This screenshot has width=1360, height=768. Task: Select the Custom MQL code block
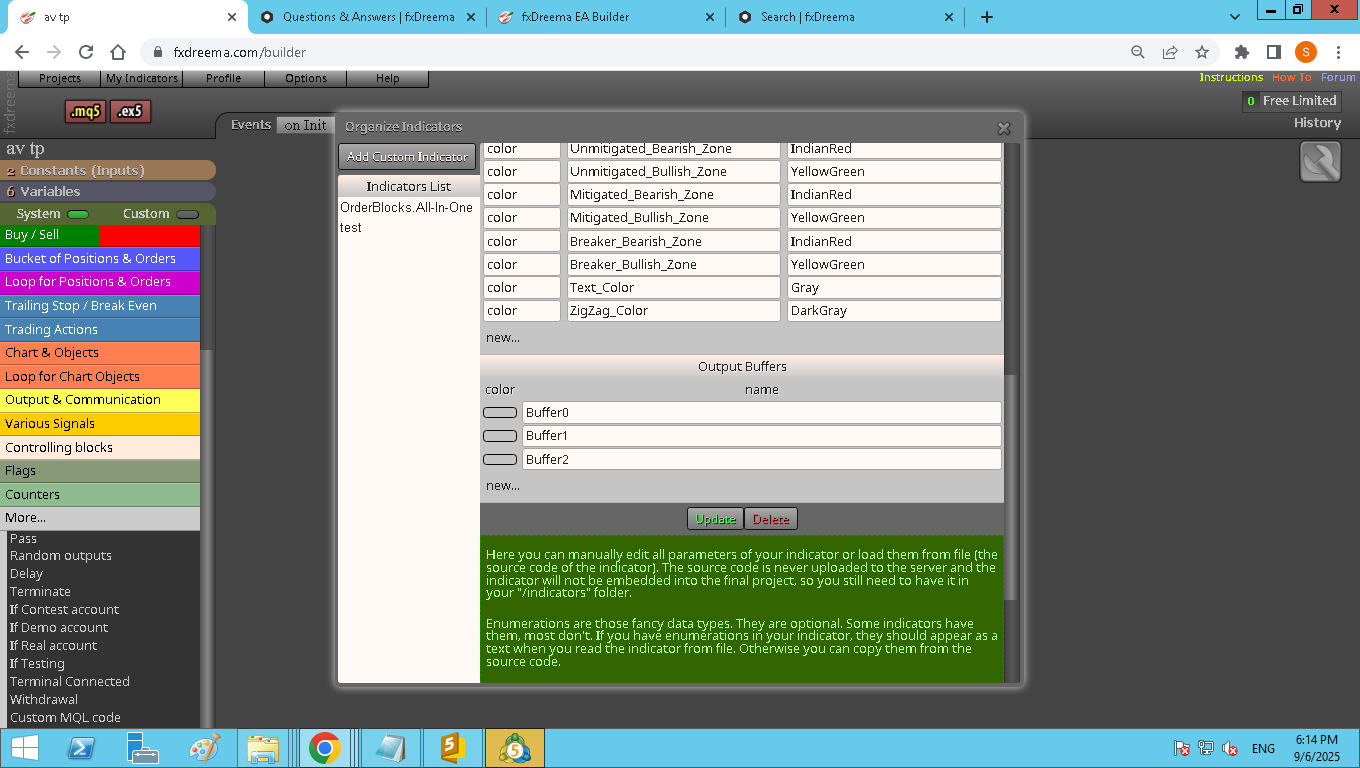point(65,717)
